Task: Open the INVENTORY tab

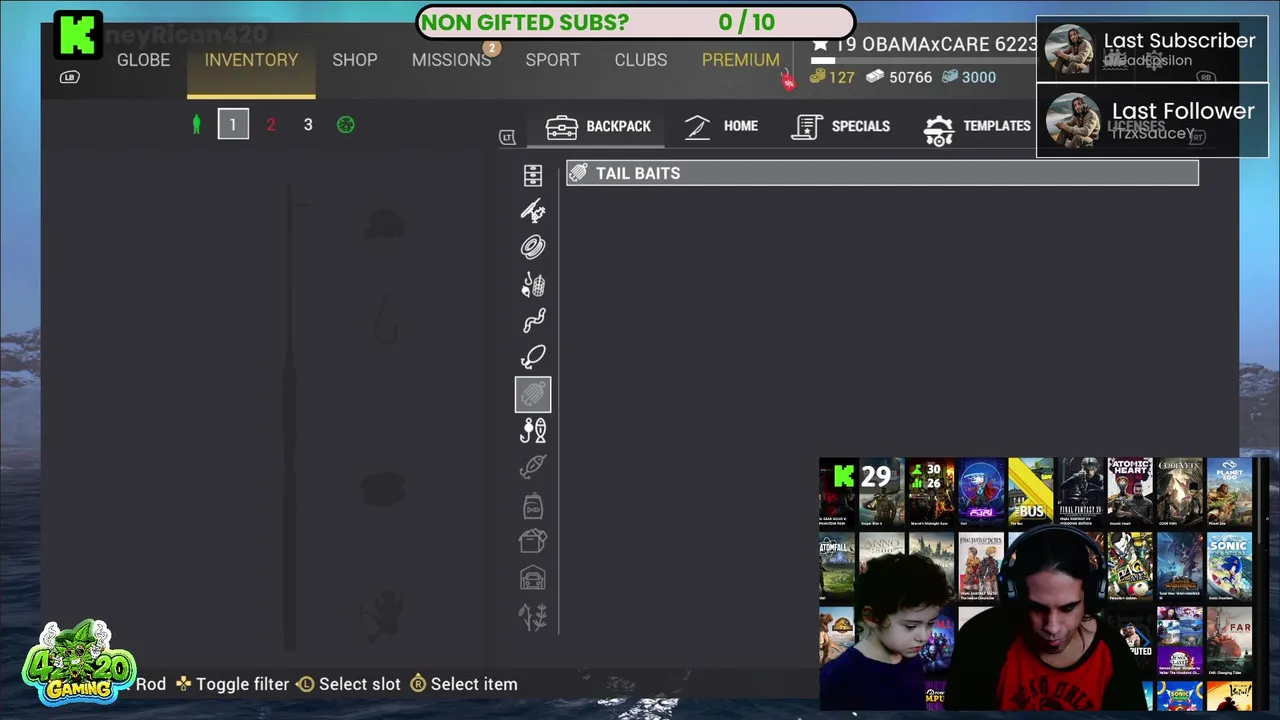Action: (x=251, y=60)
